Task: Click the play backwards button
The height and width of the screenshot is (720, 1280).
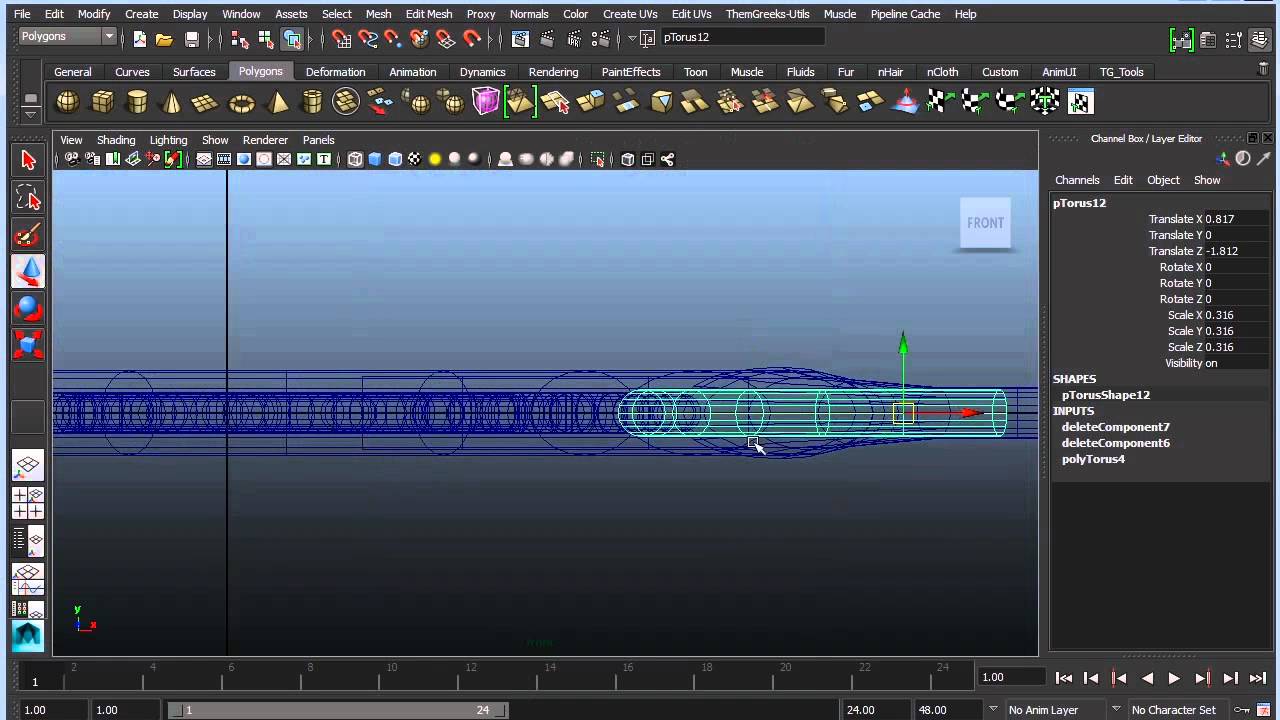Action: tap(1147, 678)
